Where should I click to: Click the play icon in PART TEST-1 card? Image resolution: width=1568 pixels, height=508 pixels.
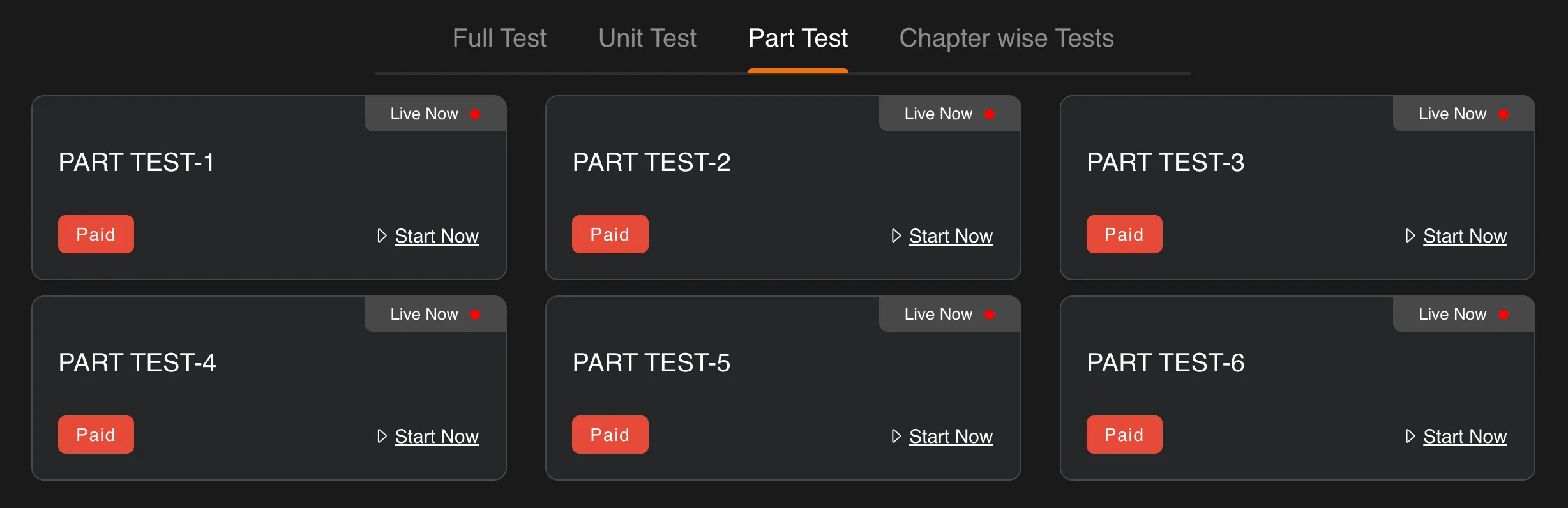[382, 236]
